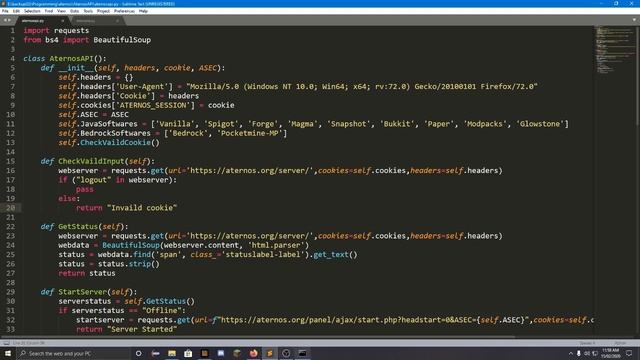The height and width of the screenshot is (360, 640).
Task: Open the Python syntax selector in status bar
Action: coord(620,343)
